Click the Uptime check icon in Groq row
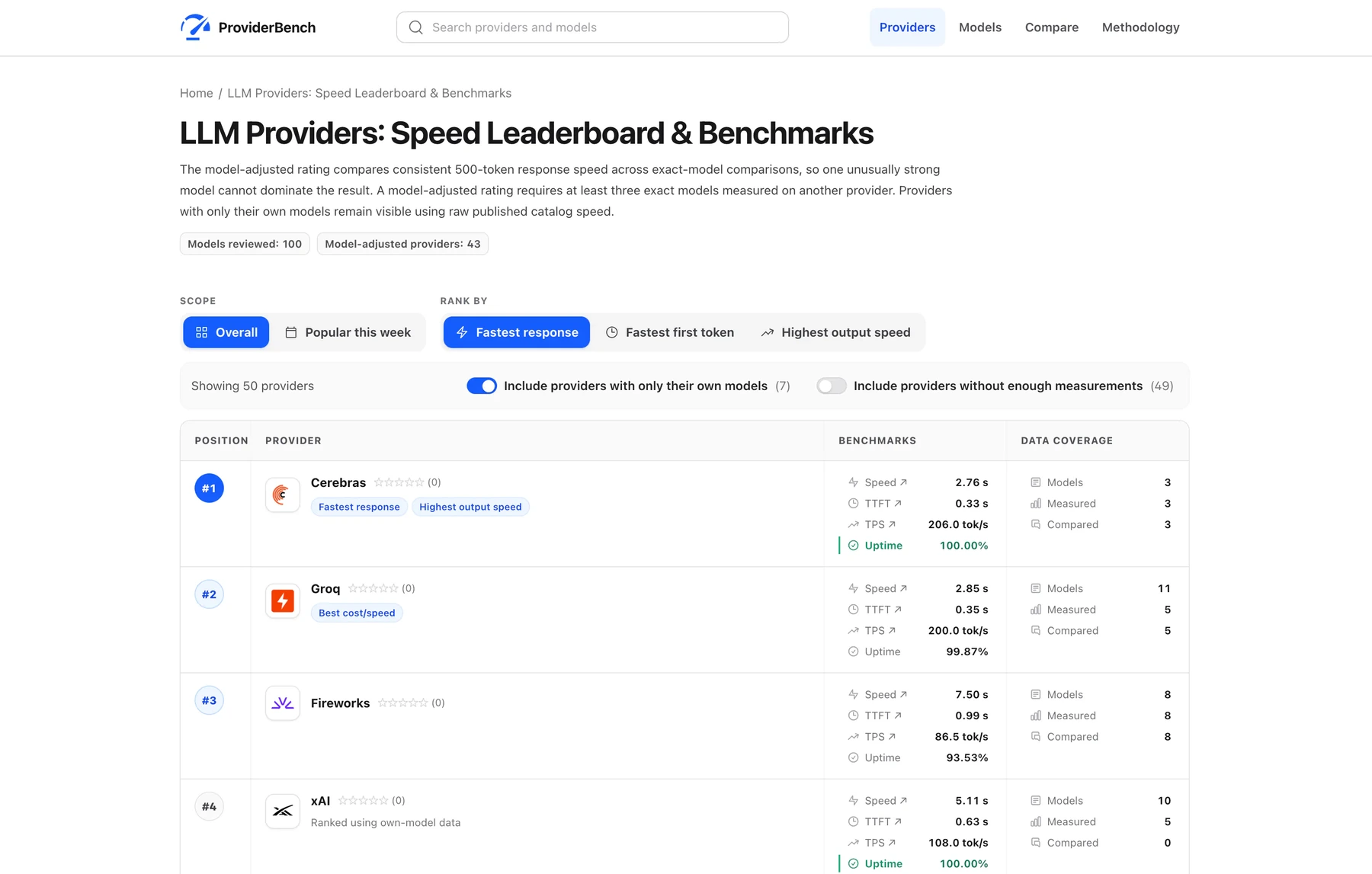This screenshot has width=1372, height=874. click(854, 651)
